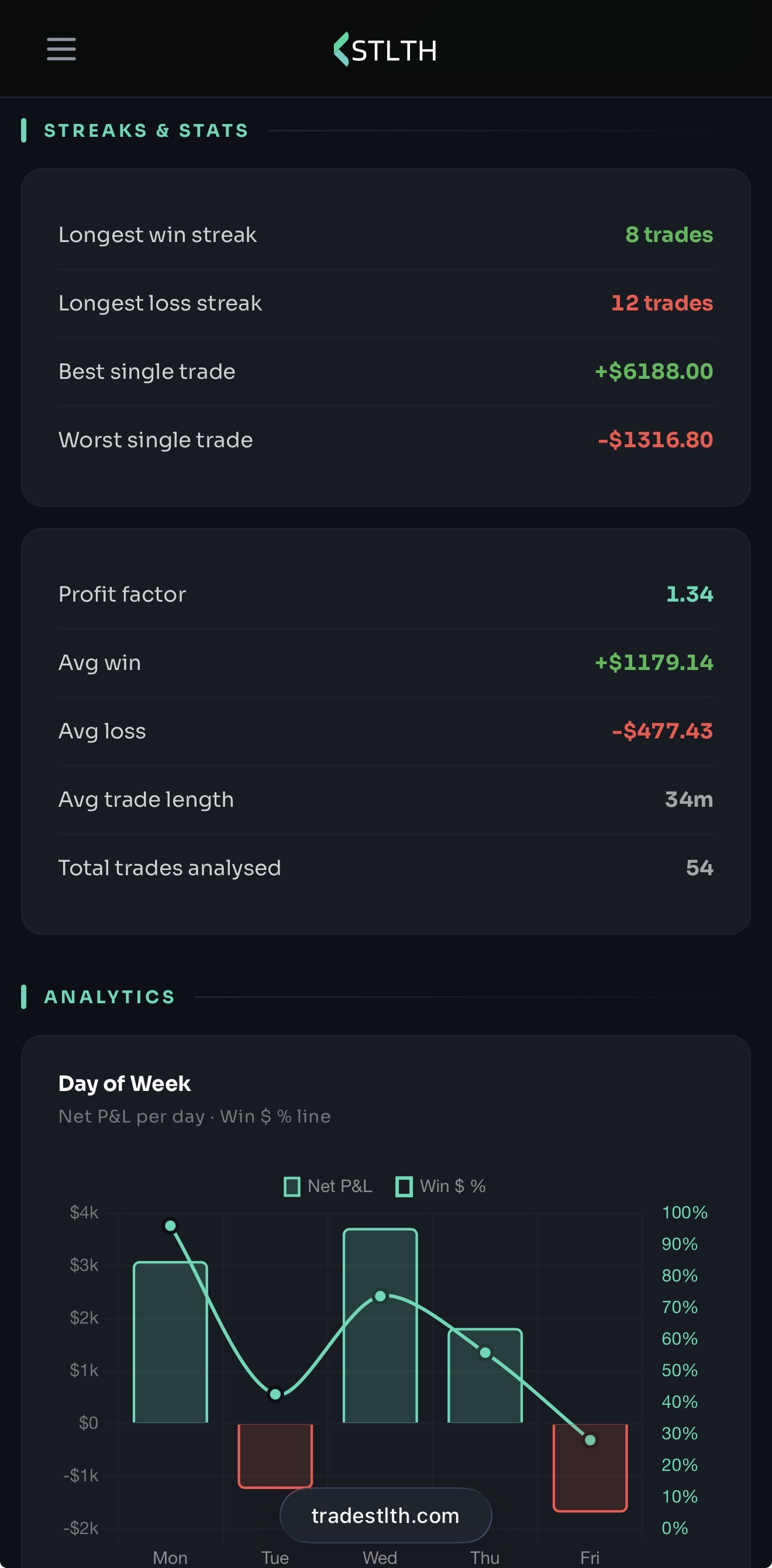772x1568 pixels.
Task: Click the Tuesday negative P&L bar
Action: tap(275, 1456)
